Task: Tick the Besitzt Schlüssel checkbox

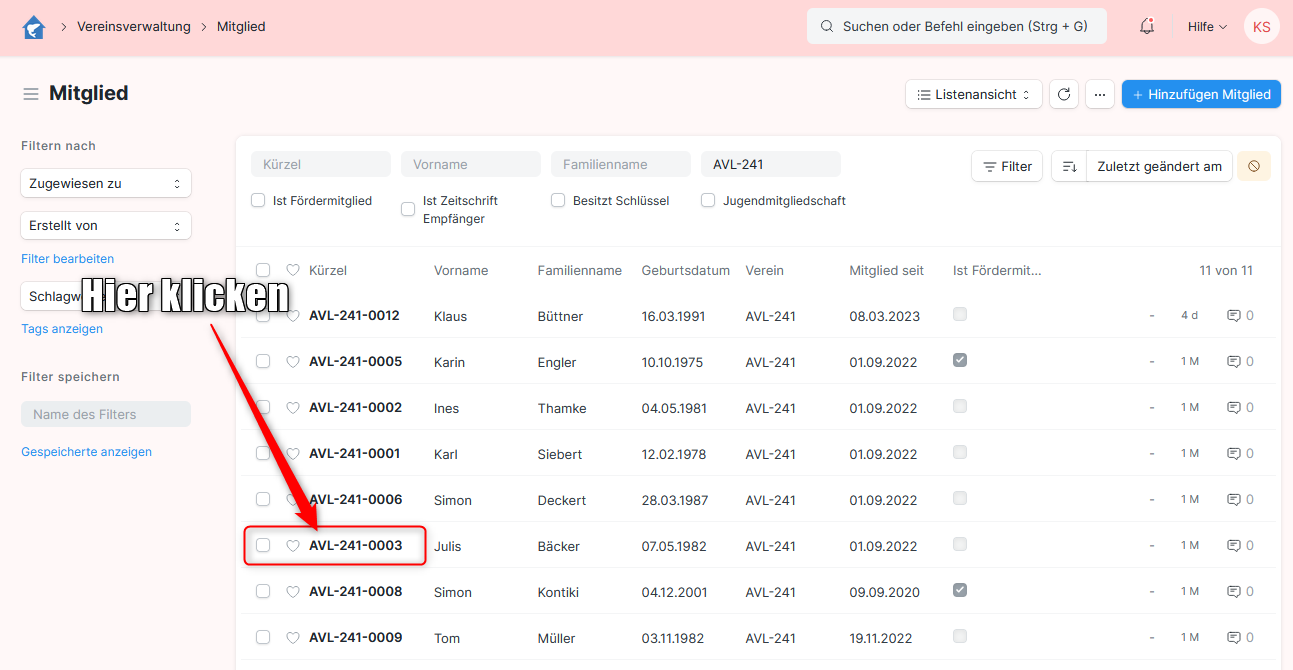Action: point(558,201)
